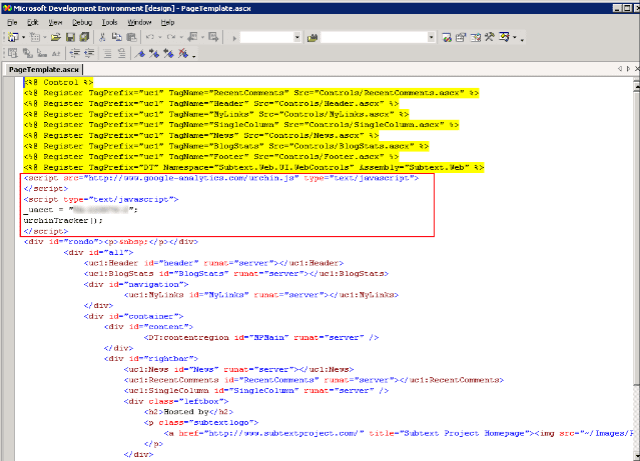
Task: Open the Edit menu
Action: coord(33,22)
